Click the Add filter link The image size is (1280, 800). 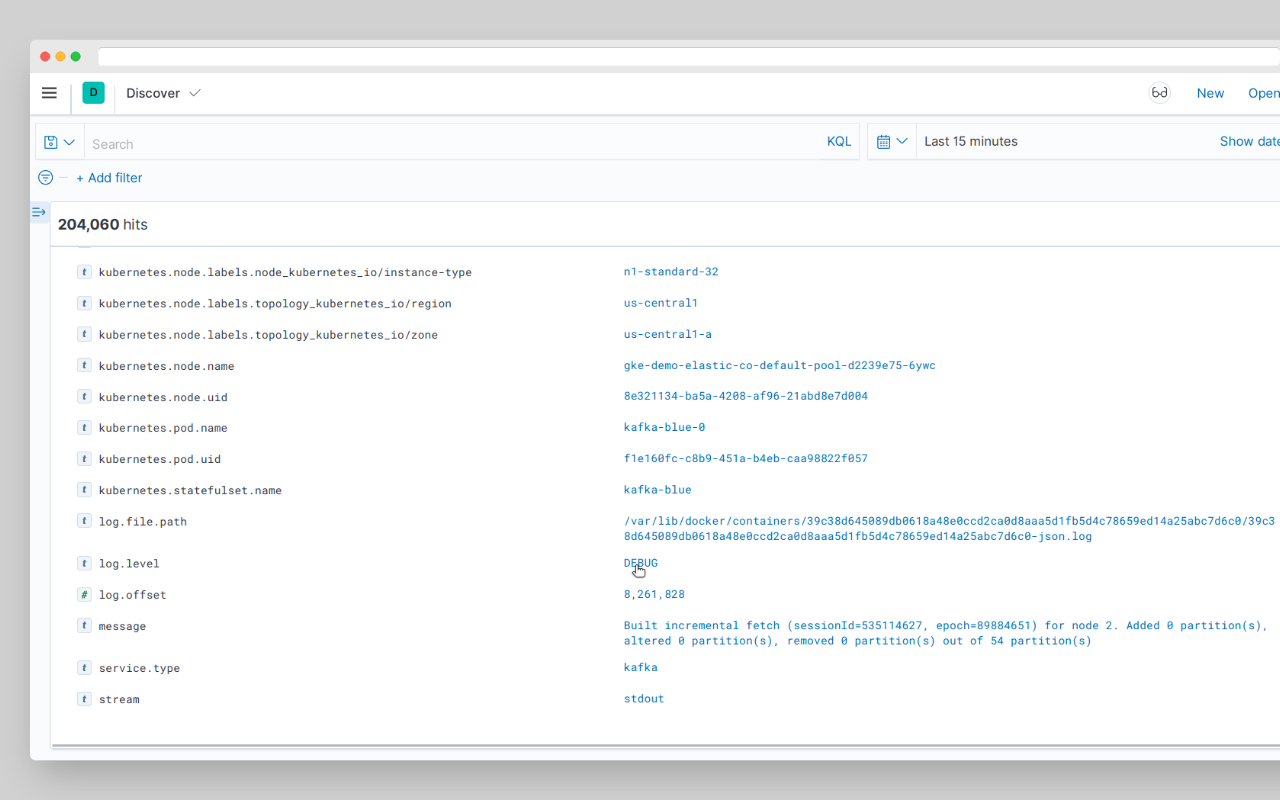point(109,177)
